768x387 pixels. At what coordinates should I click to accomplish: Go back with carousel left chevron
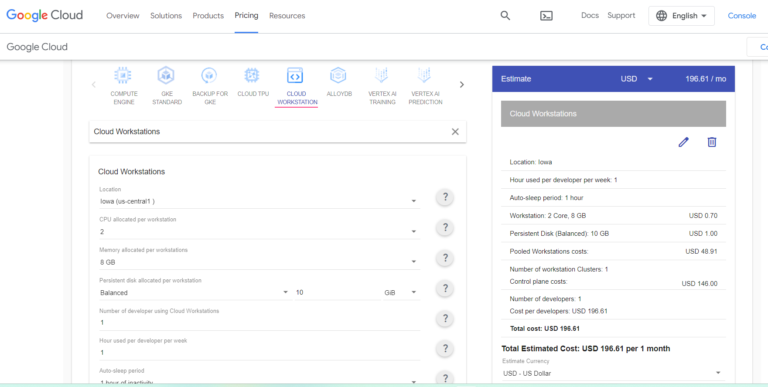tap(94, 85)
